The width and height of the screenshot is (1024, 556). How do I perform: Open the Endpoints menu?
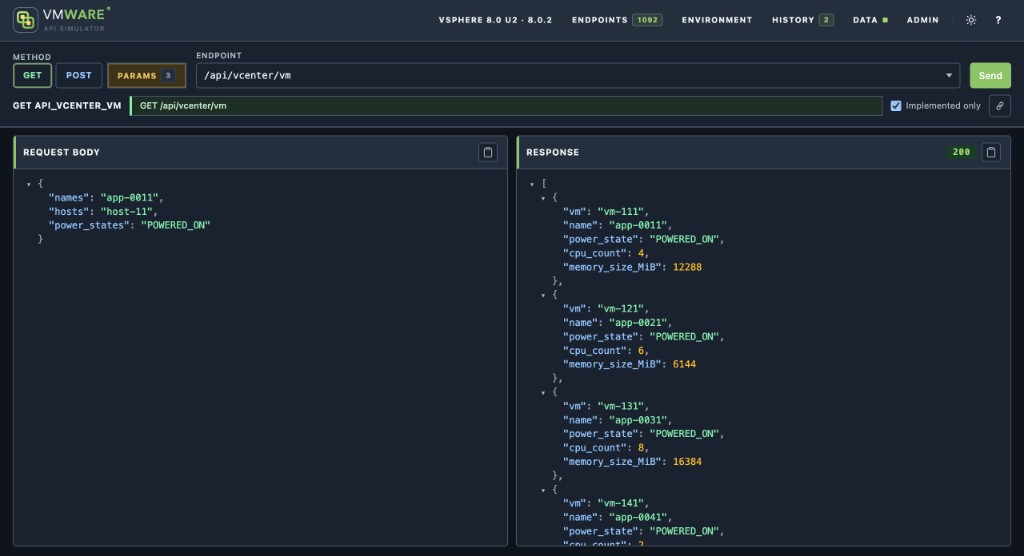(x=616, y=20)
